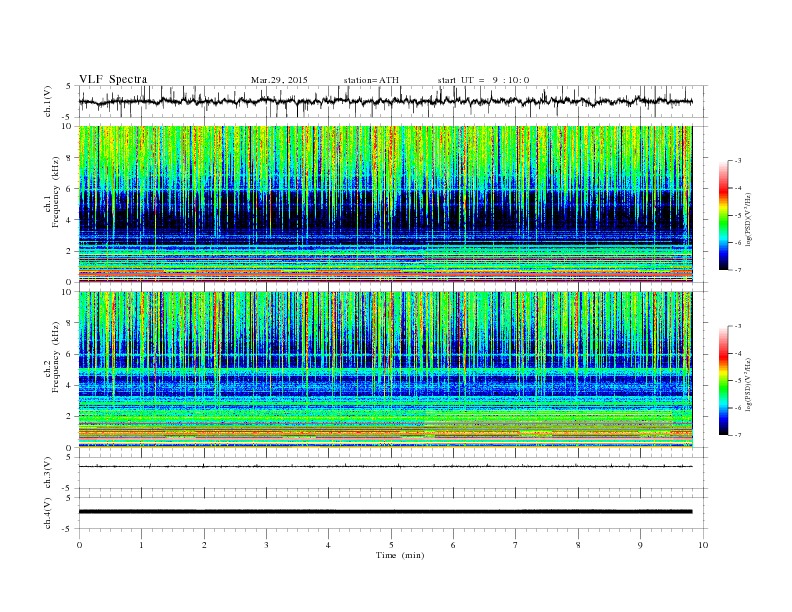Click the "0" tick label on time axis
The image size is (792, 612).
coord(79,545)
